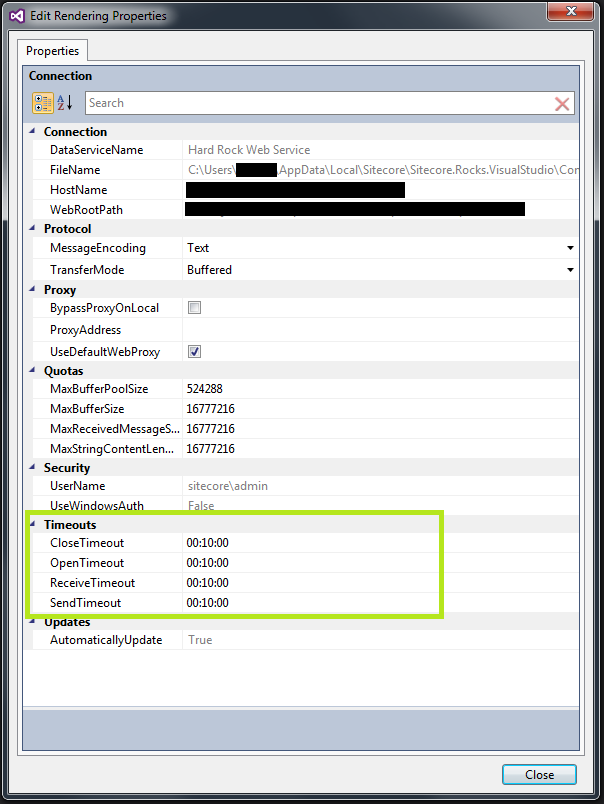Select the TransferMode property label
This screenshot has width=604, height=804.
pyautogui.click(x=87, y=270)
